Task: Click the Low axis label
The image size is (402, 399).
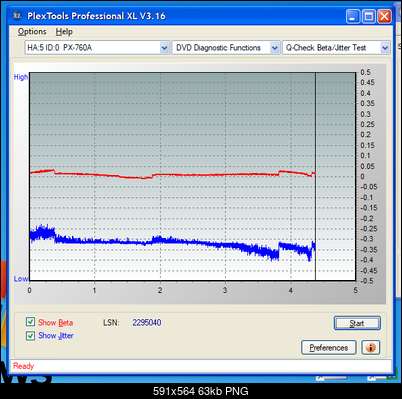Action: click(21, 279)
